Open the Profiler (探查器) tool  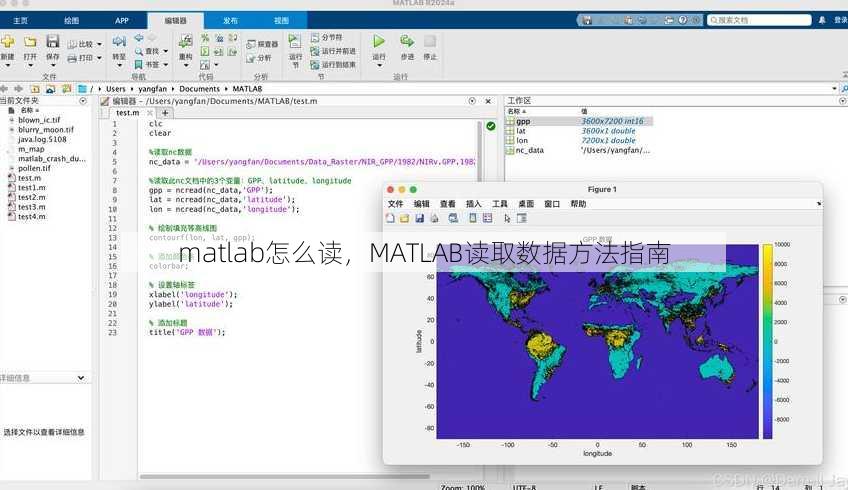point(262,44)
